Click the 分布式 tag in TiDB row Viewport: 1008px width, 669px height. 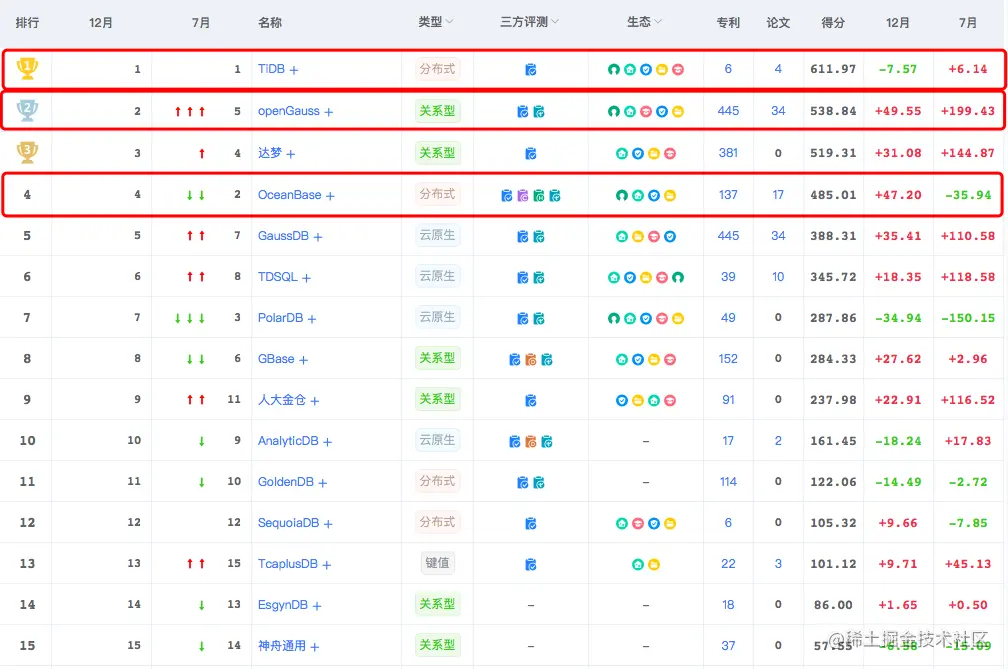click(437, 69)
